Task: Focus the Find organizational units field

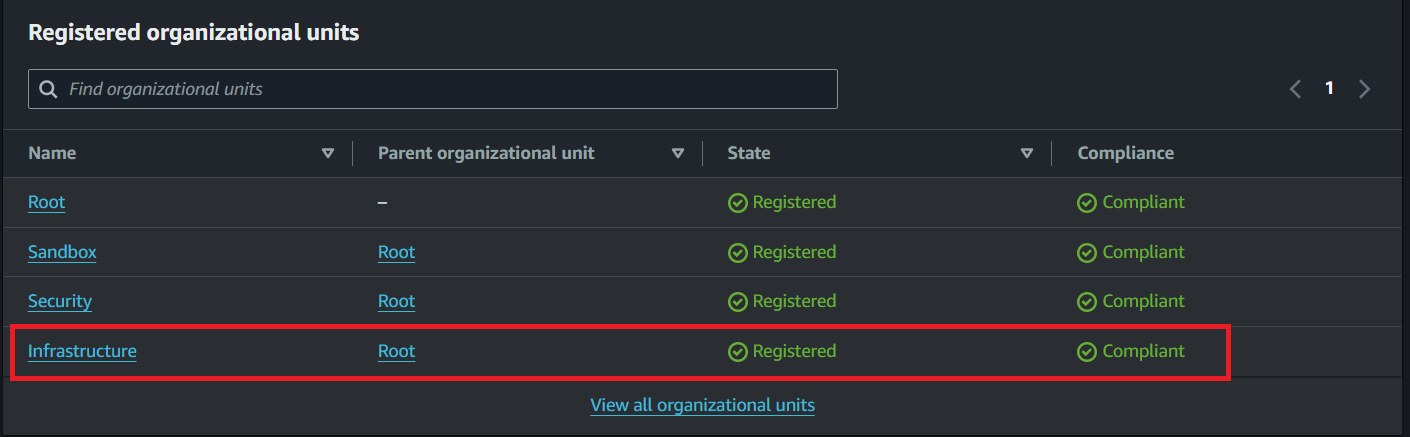Action: (433, 89)
